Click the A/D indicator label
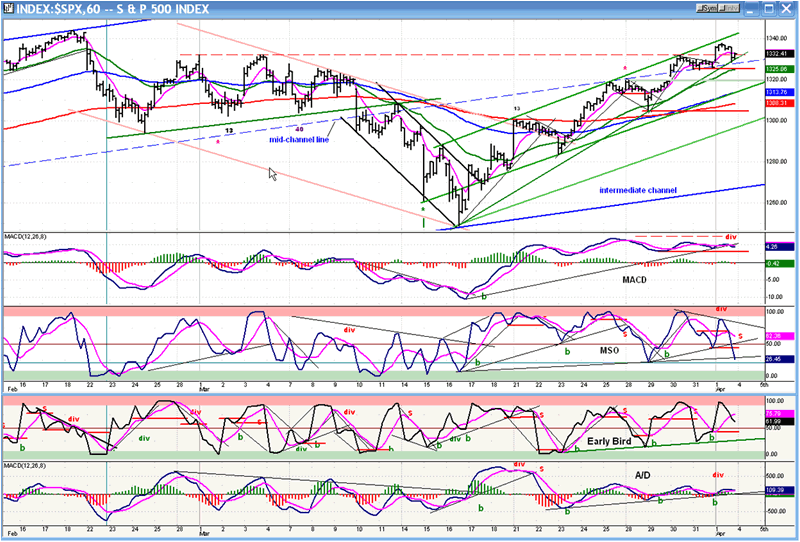The image size is (800, 542). [642, 475]
